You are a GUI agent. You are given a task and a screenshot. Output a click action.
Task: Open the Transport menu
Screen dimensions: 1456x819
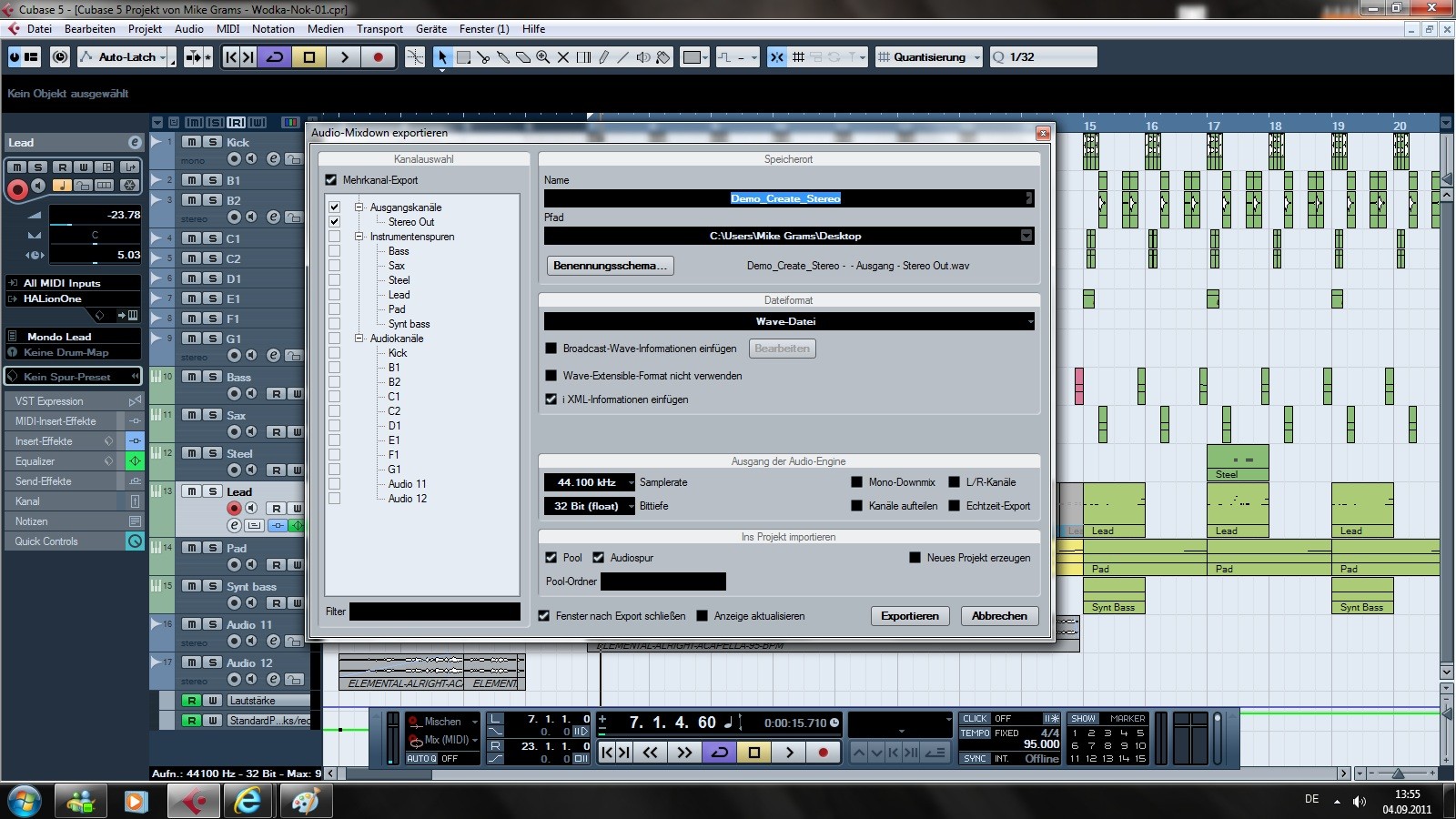[x=379, y=29]
